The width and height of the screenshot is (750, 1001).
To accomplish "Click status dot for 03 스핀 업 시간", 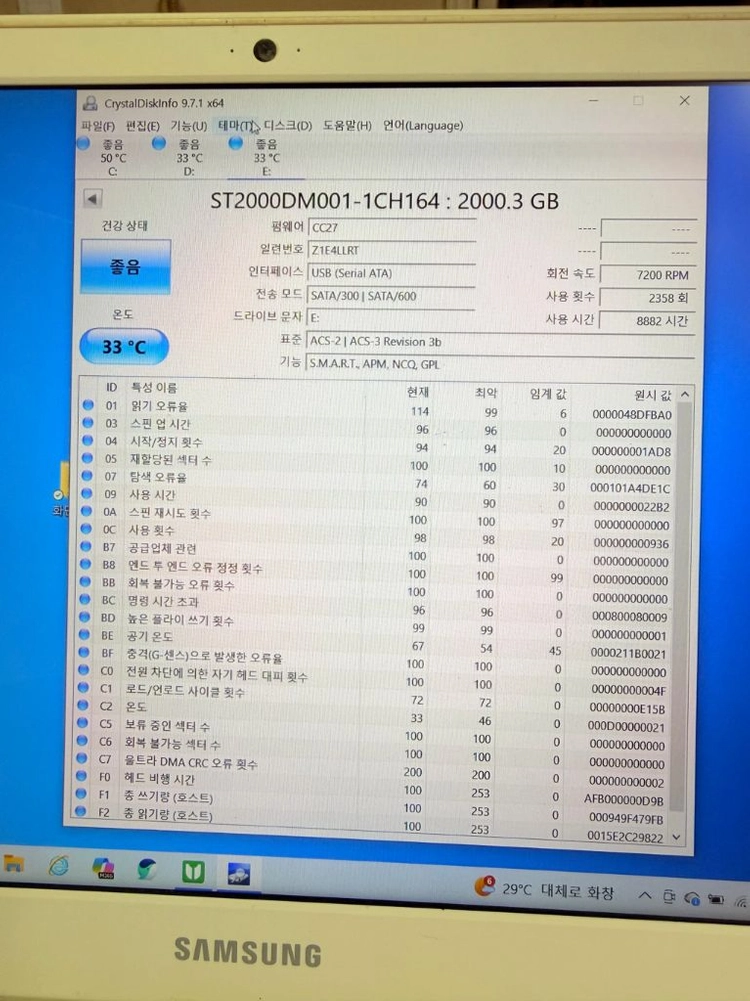I will click(x=88, y=423).
